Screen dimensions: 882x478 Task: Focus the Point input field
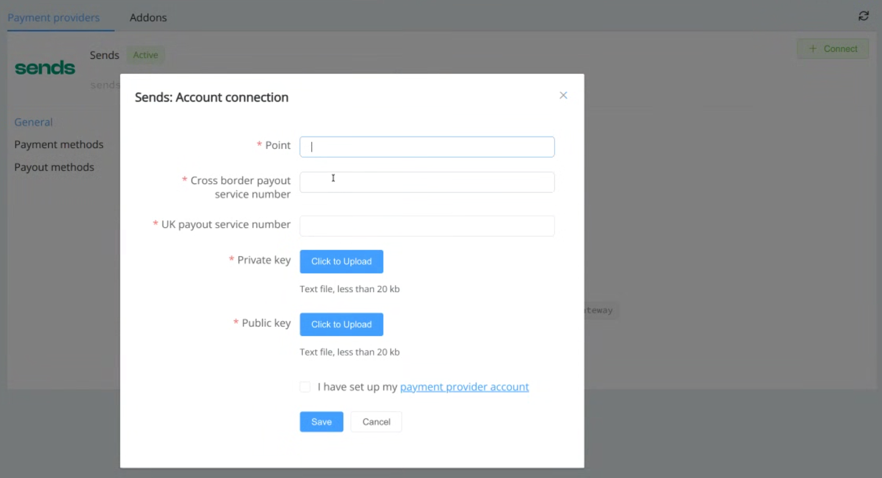click(427, 146)
